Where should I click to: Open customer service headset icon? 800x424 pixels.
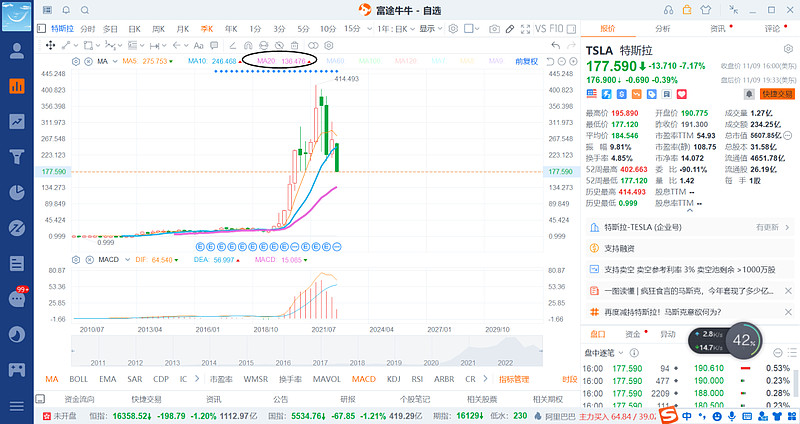(x=668, y=10)
